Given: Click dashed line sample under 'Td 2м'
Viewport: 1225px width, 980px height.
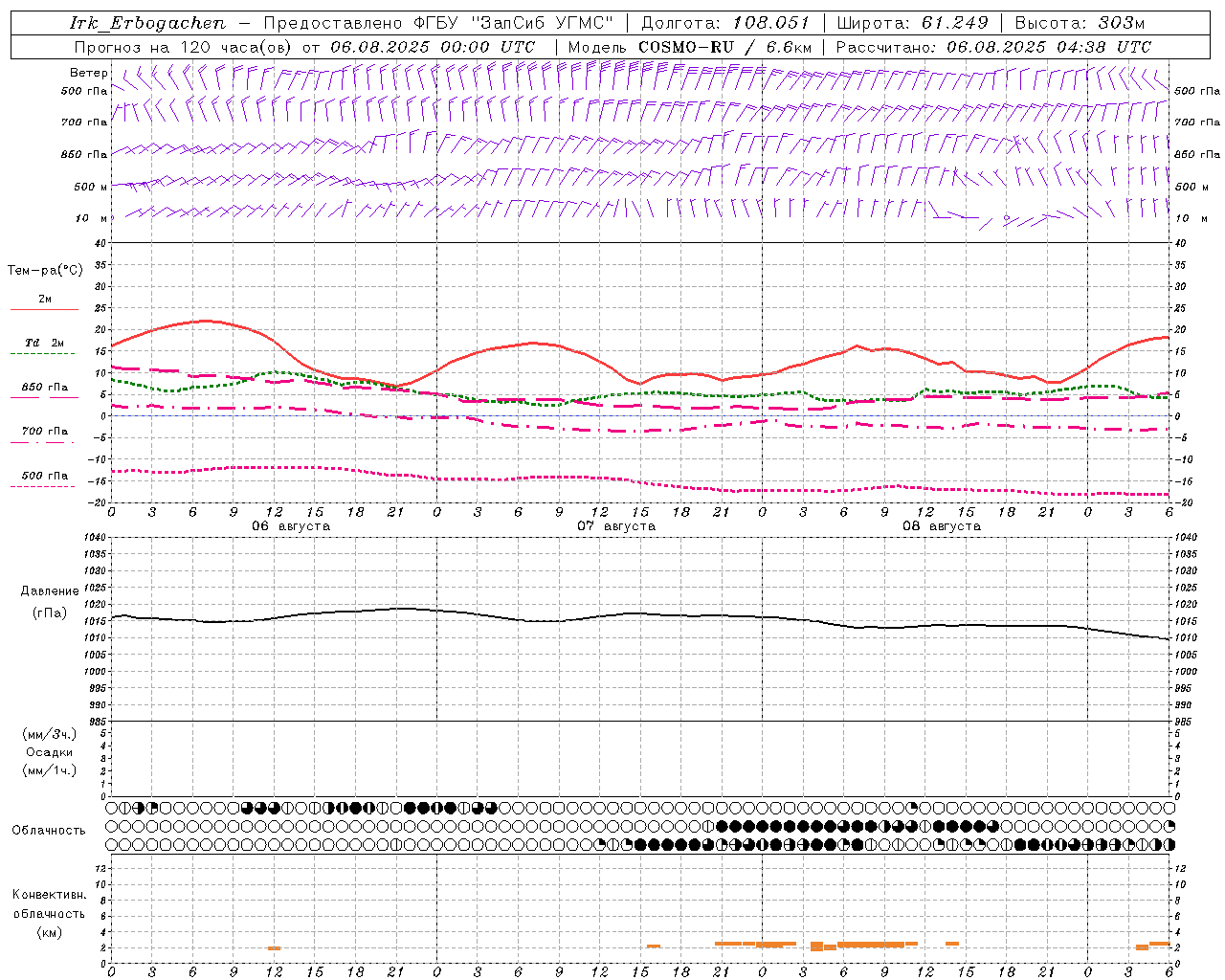Looking at the screenshot, I should coord(43,354).
